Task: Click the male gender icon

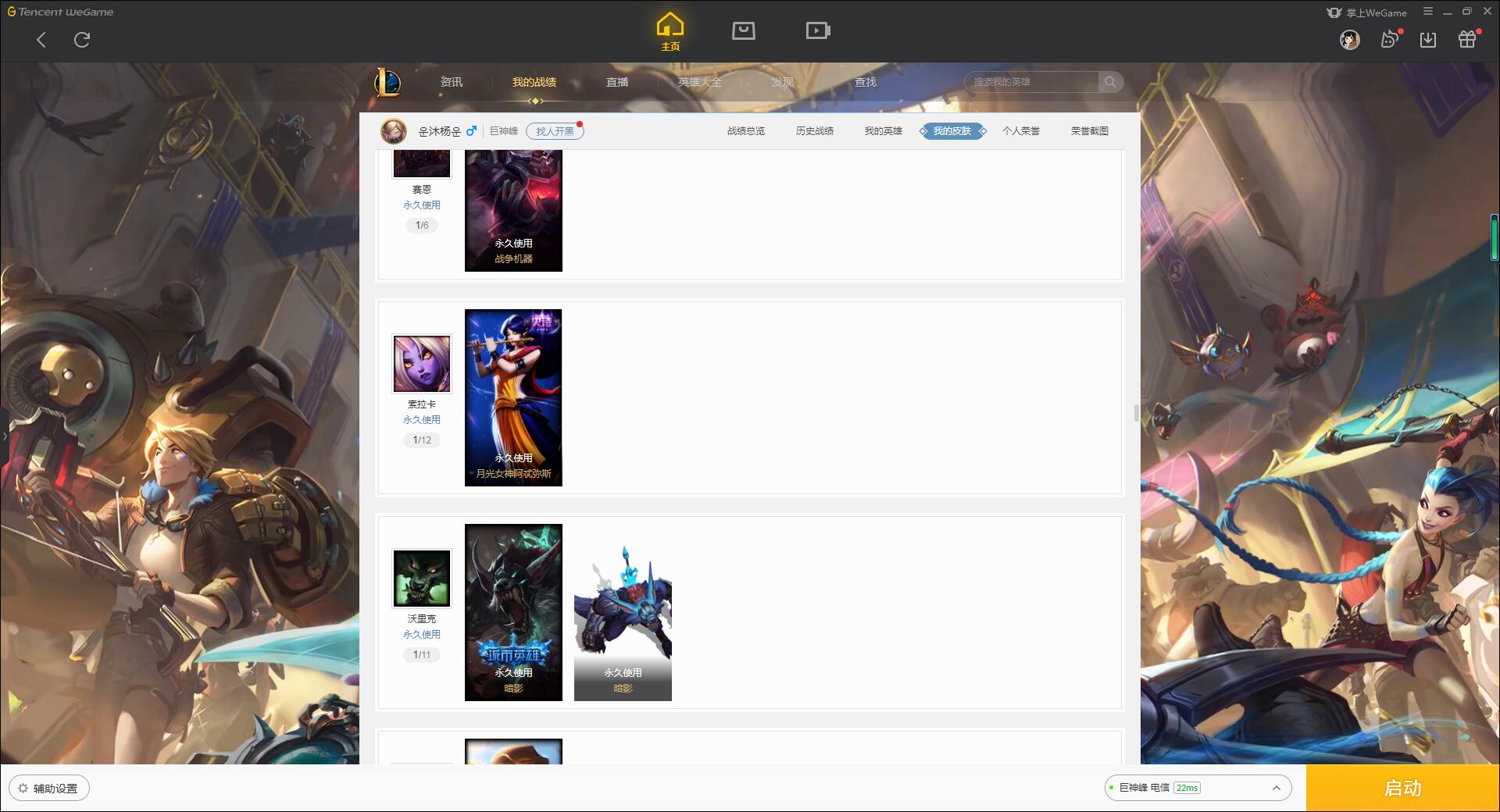Action: click(x=471, y=131)
